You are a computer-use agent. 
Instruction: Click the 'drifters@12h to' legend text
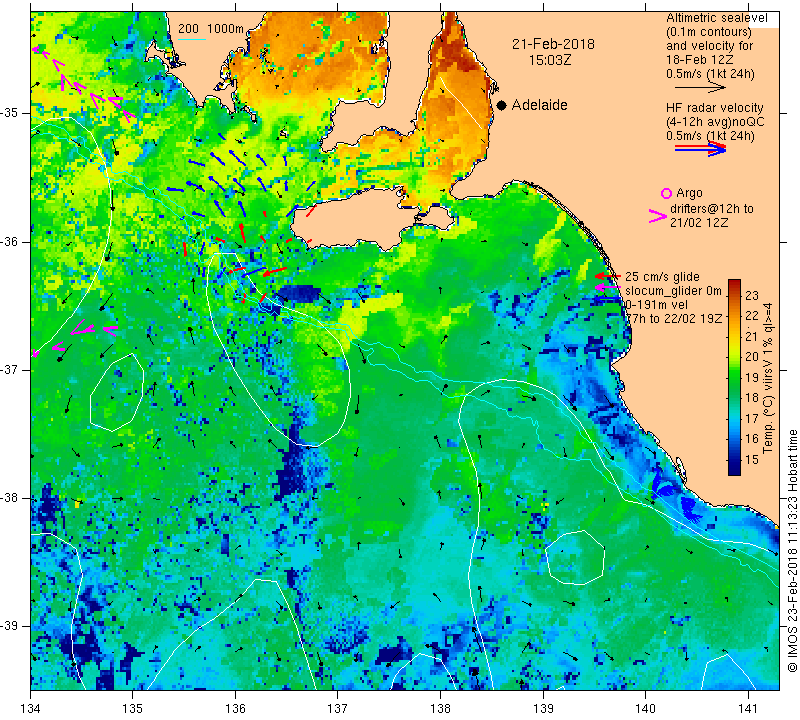pos(712,209)
